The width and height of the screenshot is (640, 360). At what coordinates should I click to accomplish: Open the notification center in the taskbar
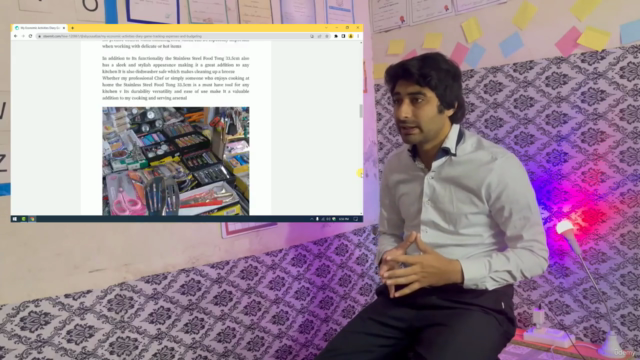point(356,219)
